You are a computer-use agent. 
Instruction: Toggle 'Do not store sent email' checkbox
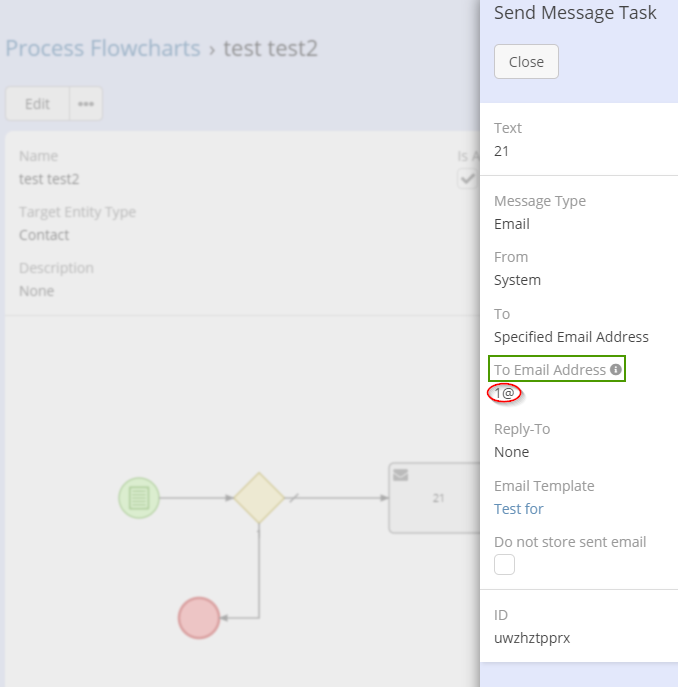505,565
